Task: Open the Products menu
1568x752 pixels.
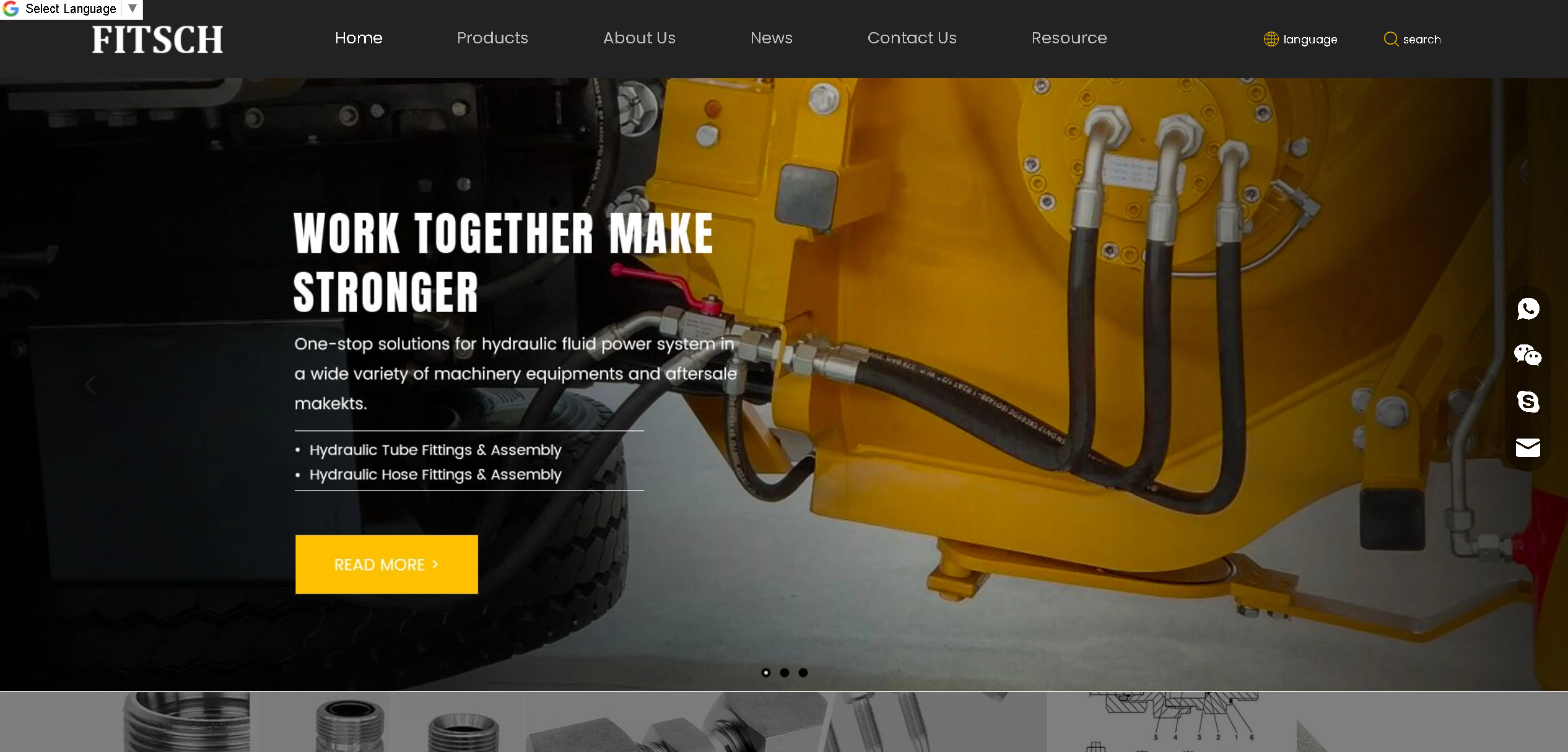Action: coord(492,38)
